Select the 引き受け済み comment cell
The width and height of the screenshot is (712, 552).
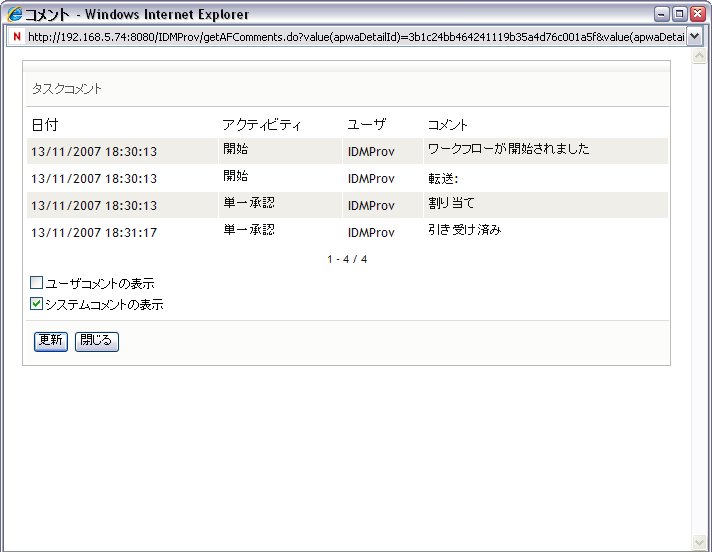tap(465, 230)
